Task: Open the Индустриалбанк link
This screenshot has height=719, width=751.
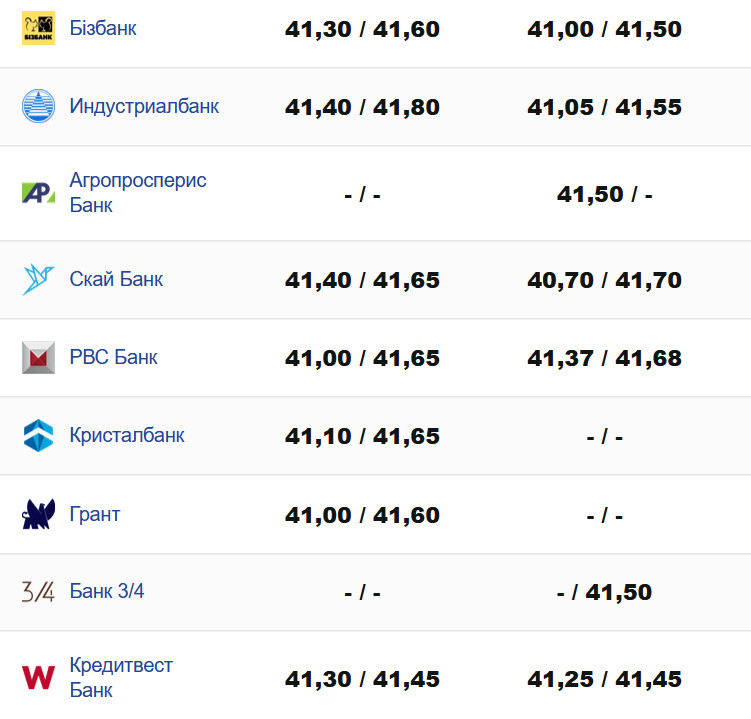Action: point(144,106)
